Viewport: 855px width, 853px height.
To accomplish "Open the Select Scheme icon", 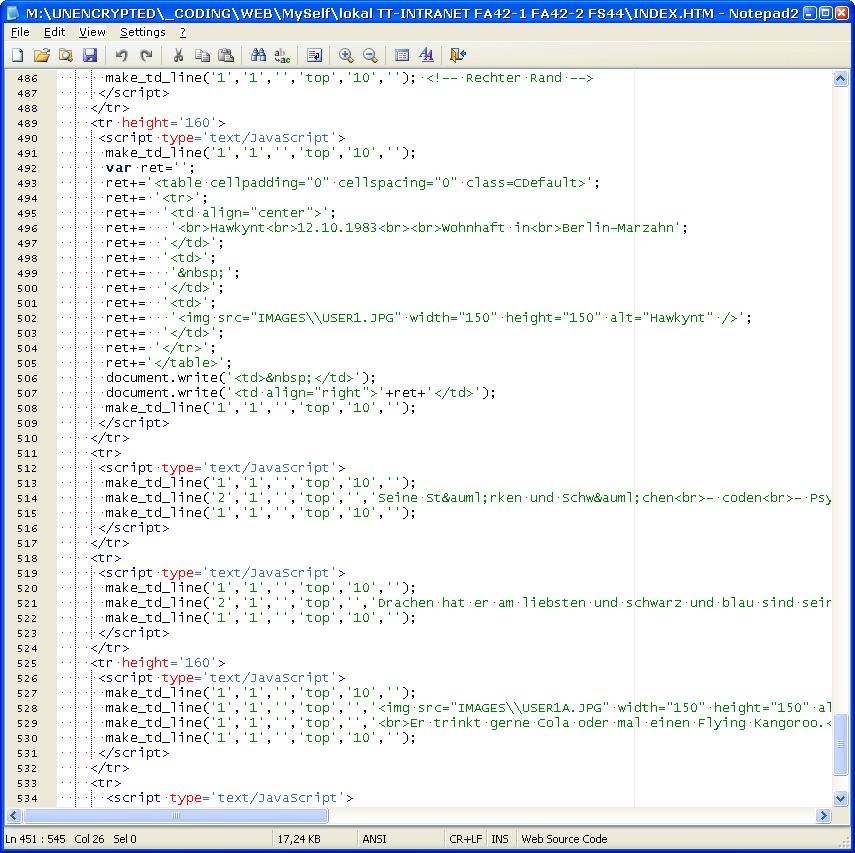I will [402, 55].
